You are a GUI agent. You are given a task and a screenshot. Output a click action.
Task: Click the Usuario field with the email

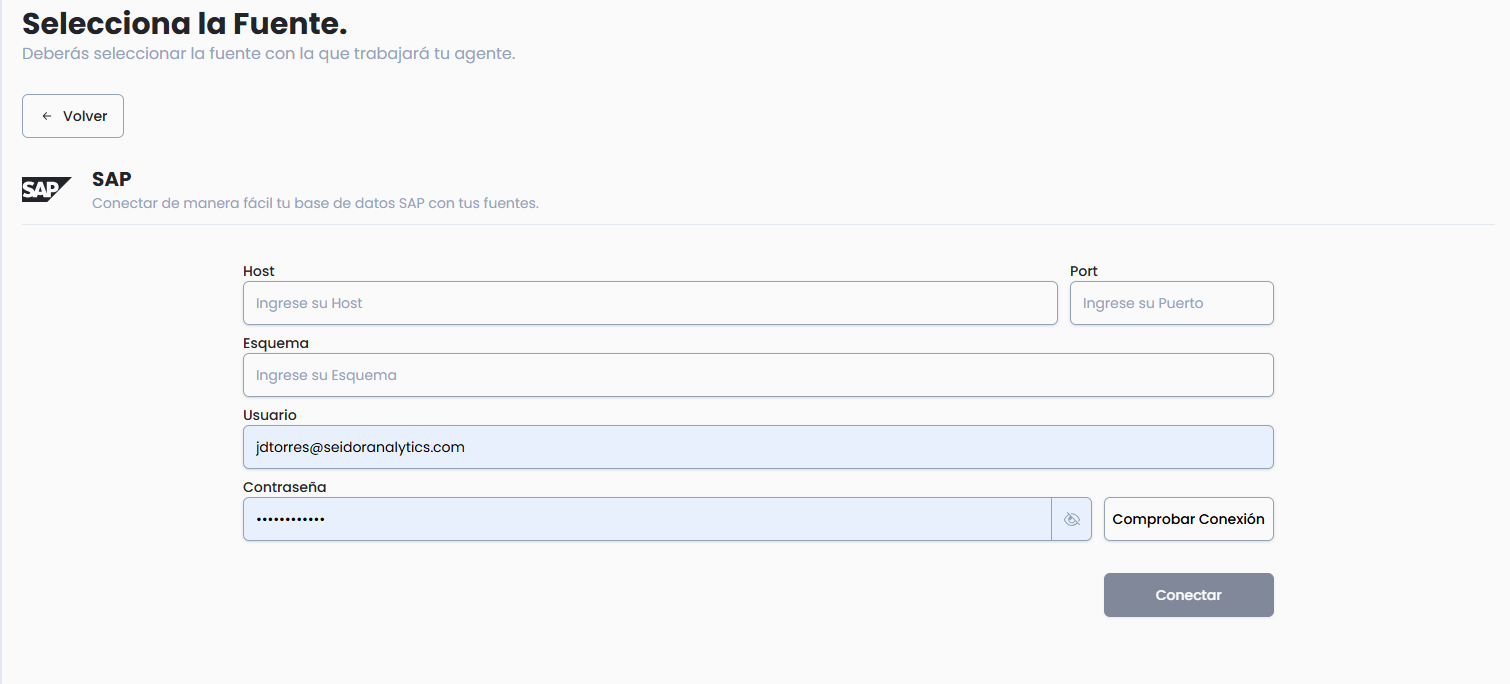(757, 447)
